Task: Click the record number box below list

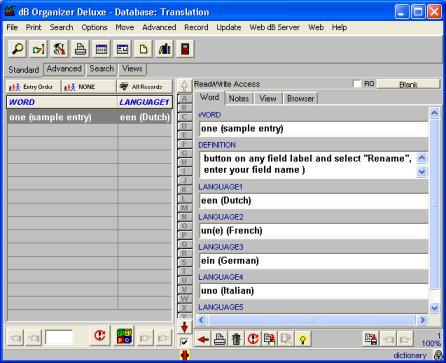Action: coord(59,338)
